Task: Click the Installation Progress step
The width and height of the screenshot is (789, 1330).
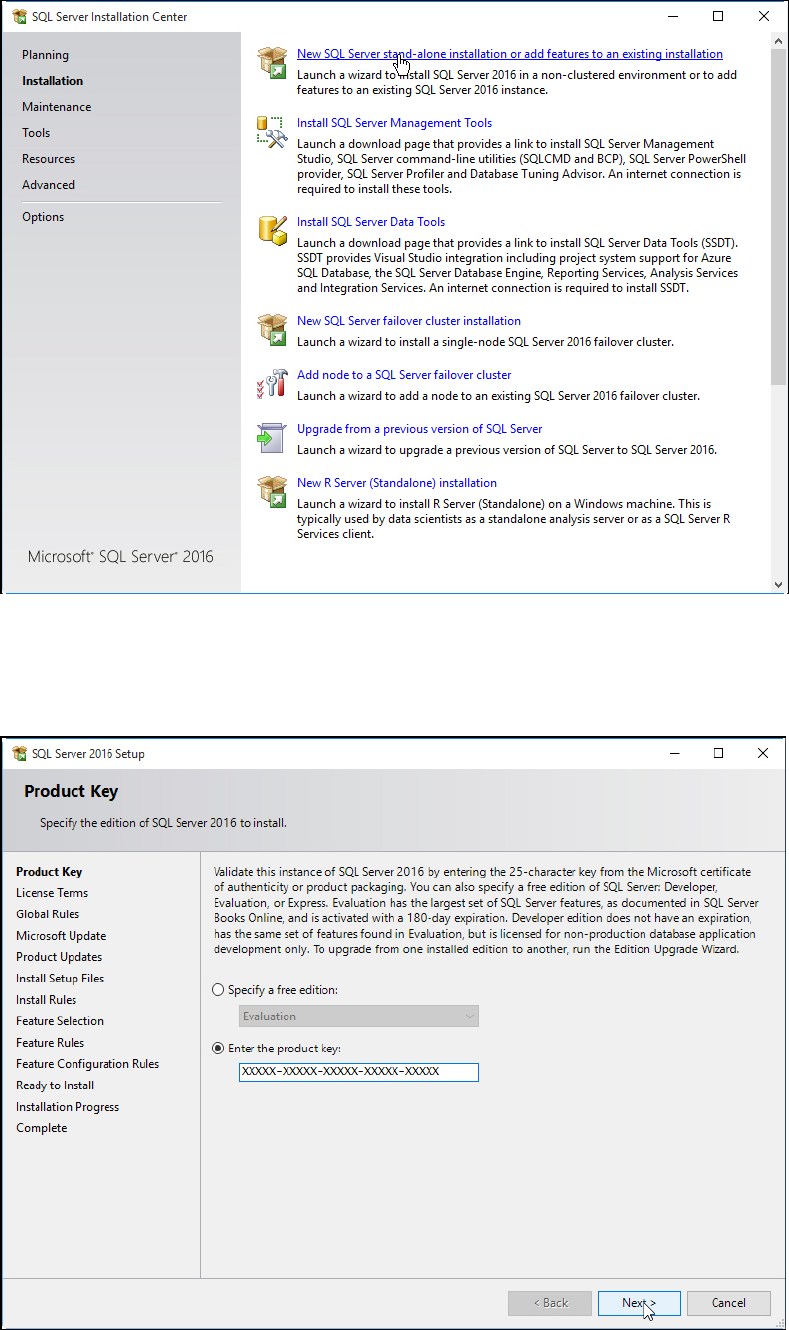Action: pyautogui.click(x=68, y=1107)
